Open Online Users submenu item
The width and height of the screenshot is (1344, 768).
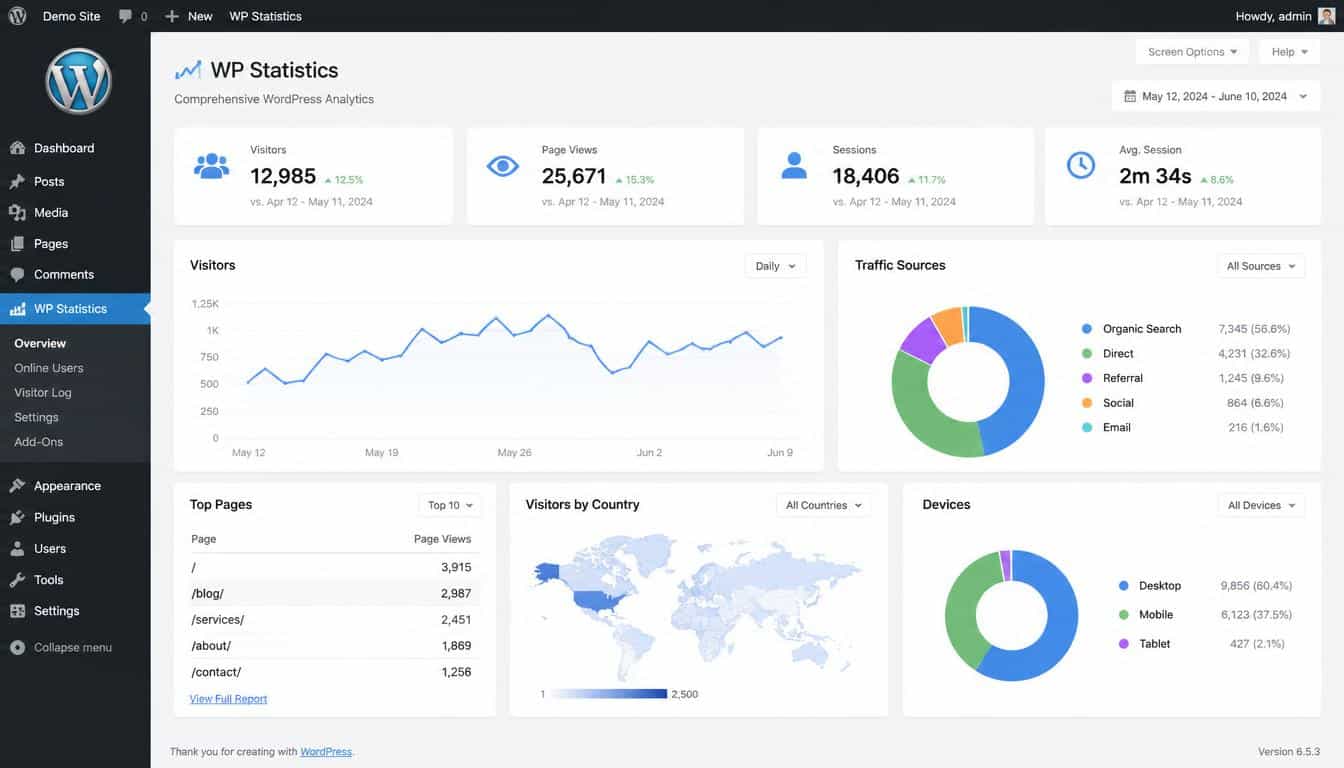tap(49, 368)
